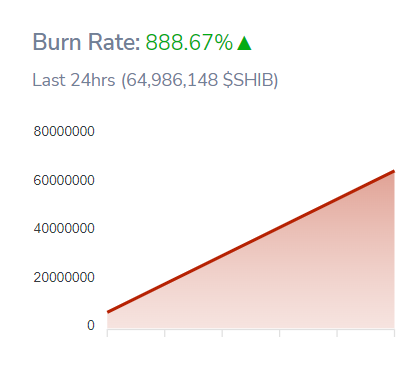Select the 64,986,148 $SHIB amount
This screenshot has width=416, height=381.
point(199,80)
